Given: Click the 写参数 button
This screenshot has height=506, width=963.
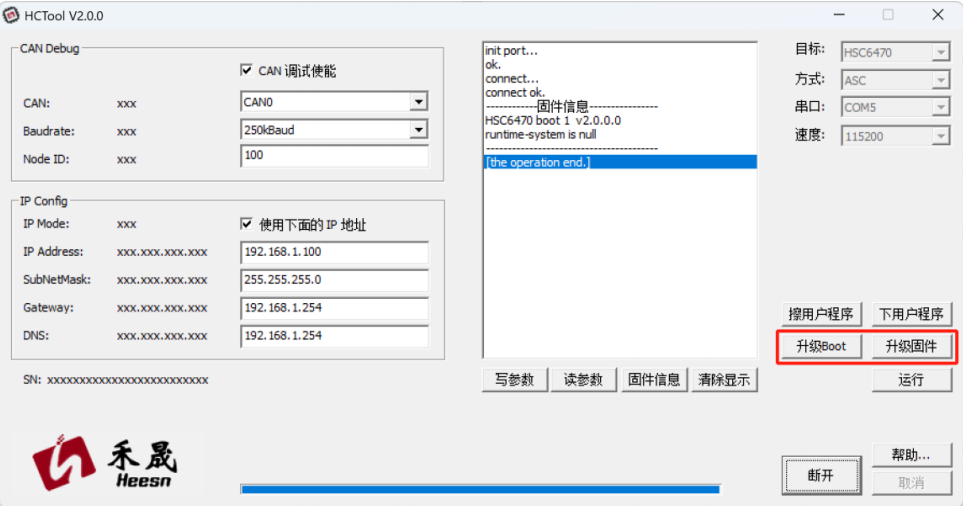Looking at the screenshot, I should coord(514,380).
